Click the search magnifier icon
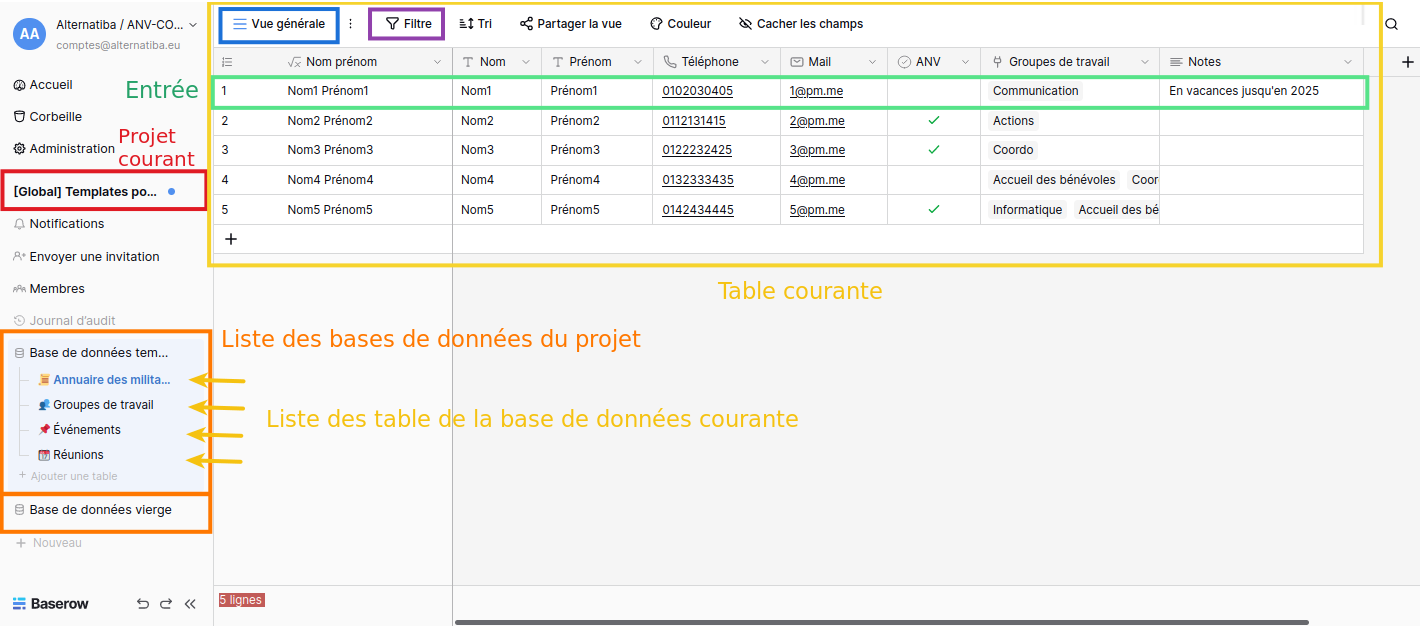Image resolution: width=1420 pixels, height=626 pixels. click(x=1391, y=24)
